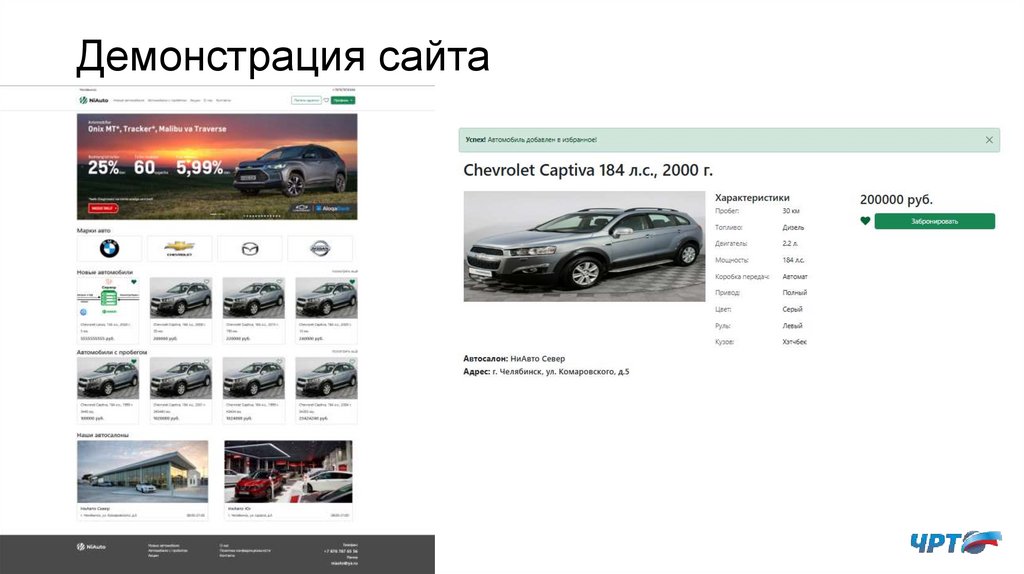Click the niauto@ya.ru email in footer
The height and width of the screenshot is (574, 1024).
click(344, 563)
